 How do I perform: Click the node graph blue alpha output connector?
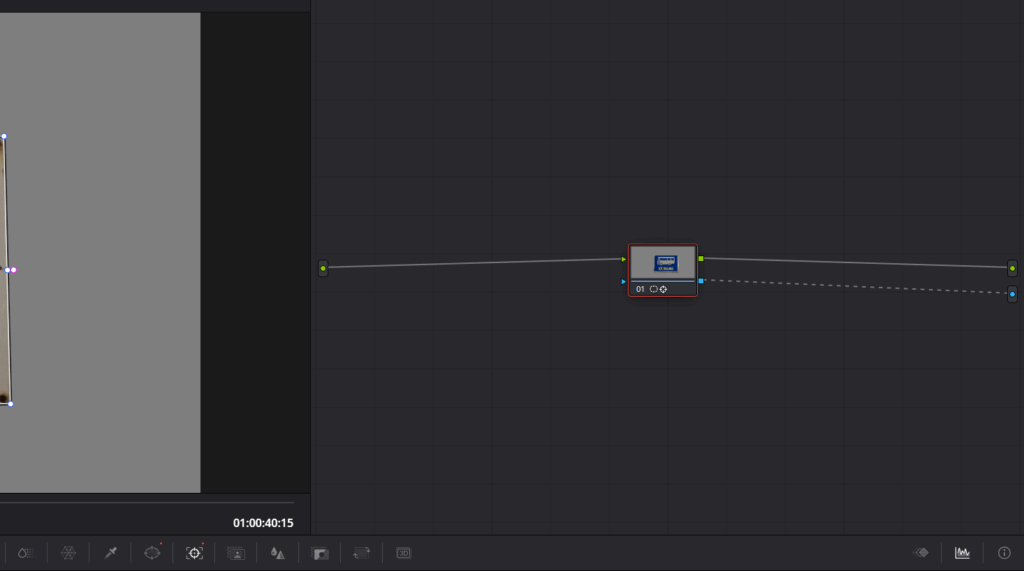pos(1012,294)
